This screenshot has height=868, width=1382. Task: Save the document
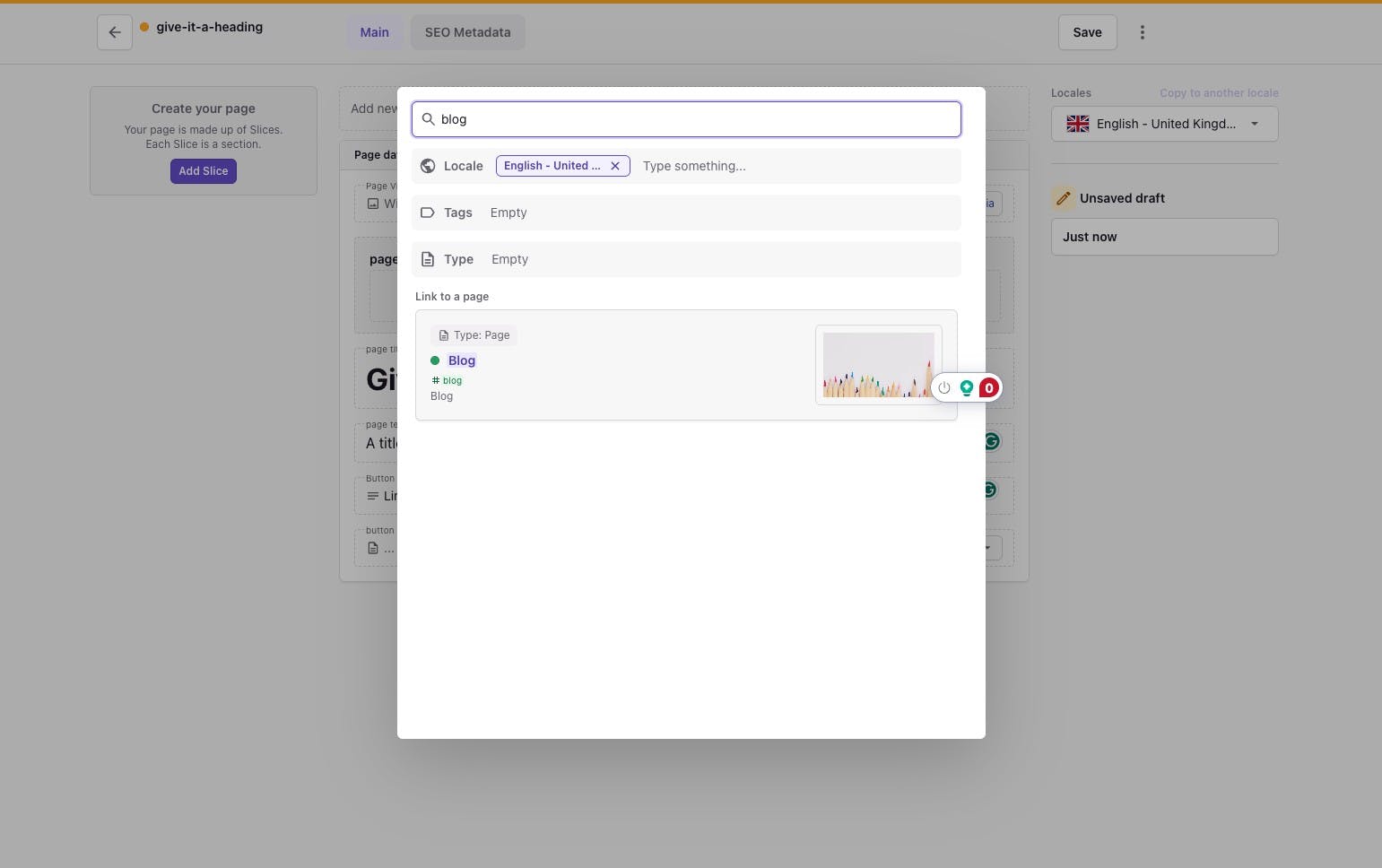1088,32
